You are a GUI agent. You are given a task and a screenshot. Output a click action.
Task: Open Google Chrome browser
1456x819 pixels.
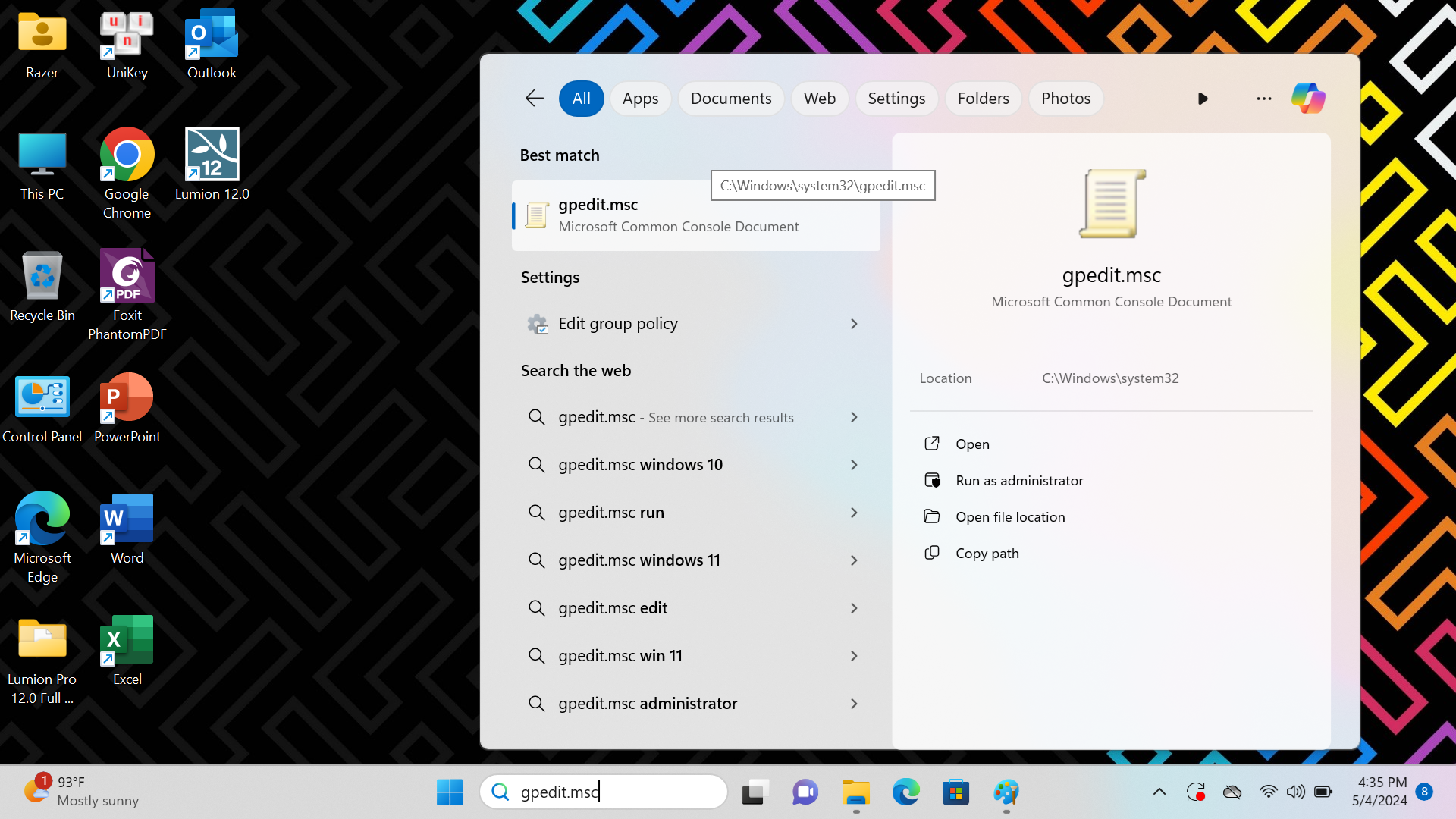(127, 153)
